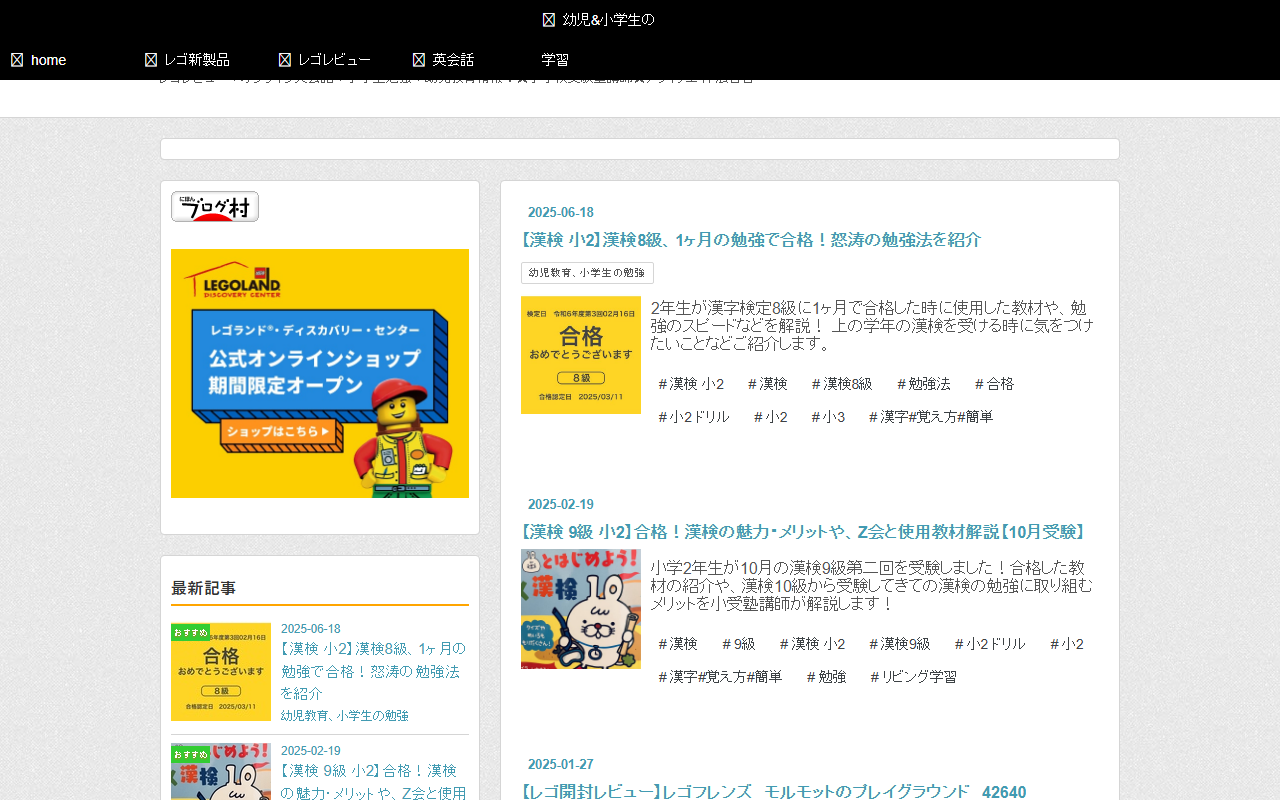Select the ＃9級 tag
Viewport: 1280px width, 800px height.
pyautogui.click(x=737, y=644)
